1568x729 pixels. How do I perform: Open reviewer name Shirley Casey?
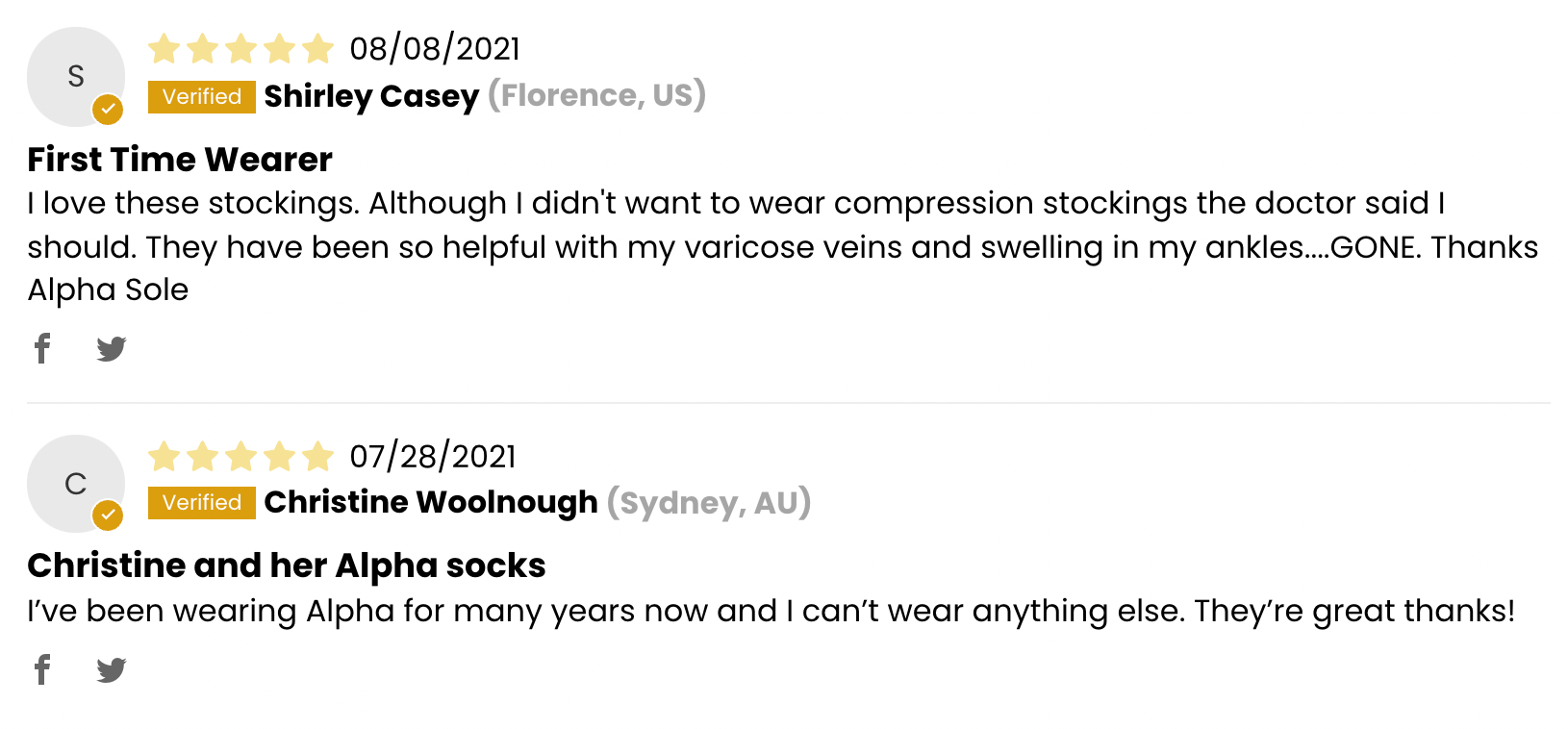point(371,96)
